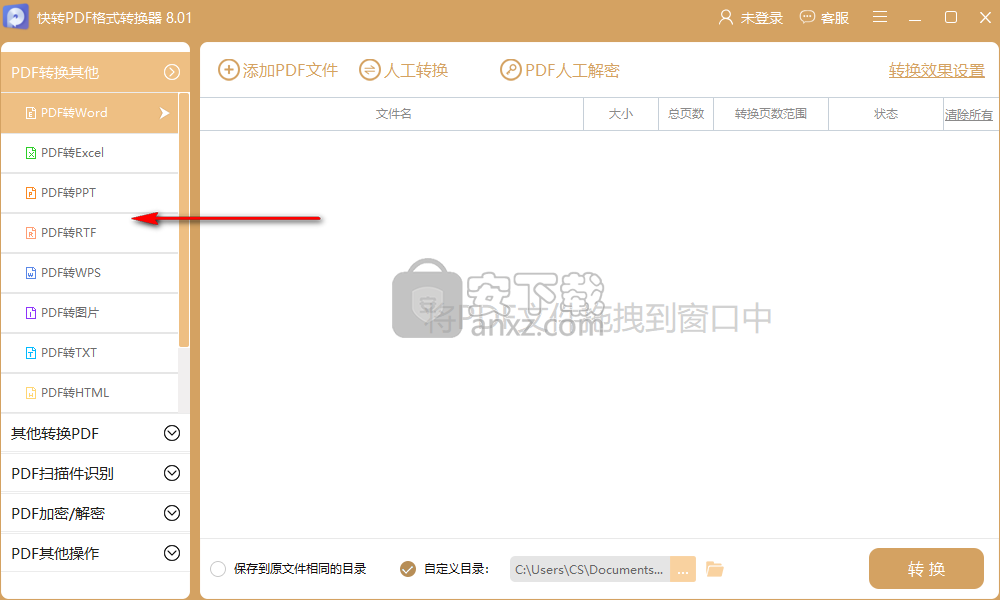Click the 清除所有 link
The height and width of the screenshot is (600, 1000).
pos(968,115)
